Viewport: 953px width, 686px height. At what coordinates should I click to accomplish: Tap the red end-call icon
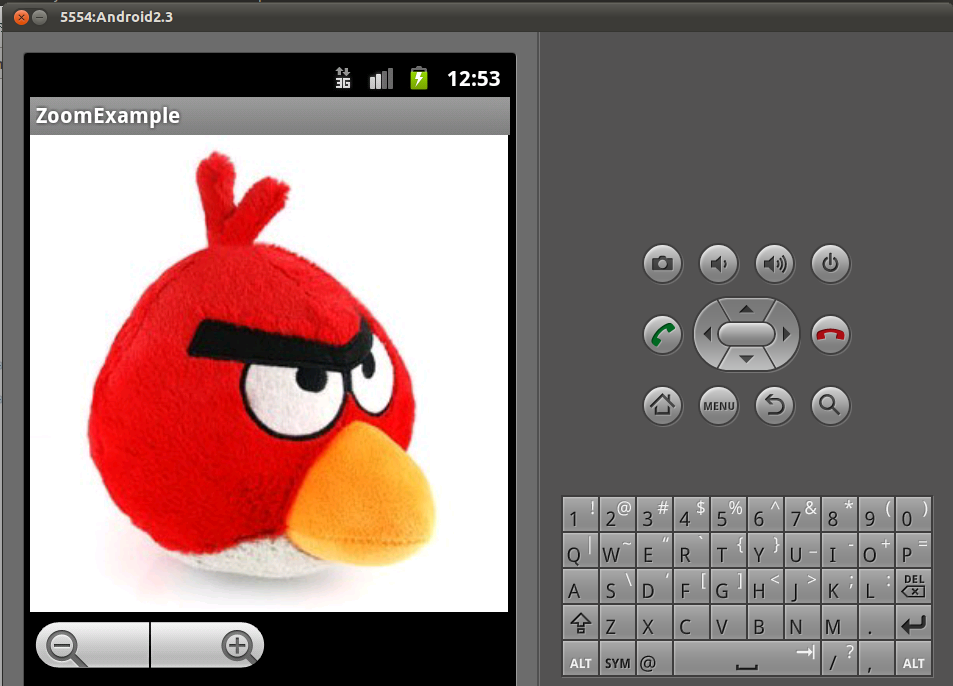tap(831, 335)
